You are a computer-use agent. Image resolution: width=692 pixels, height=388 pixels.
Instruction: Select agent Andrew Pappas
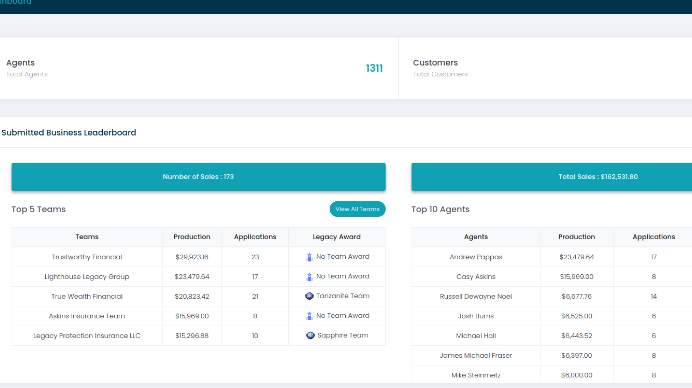(x=476, y=257)
